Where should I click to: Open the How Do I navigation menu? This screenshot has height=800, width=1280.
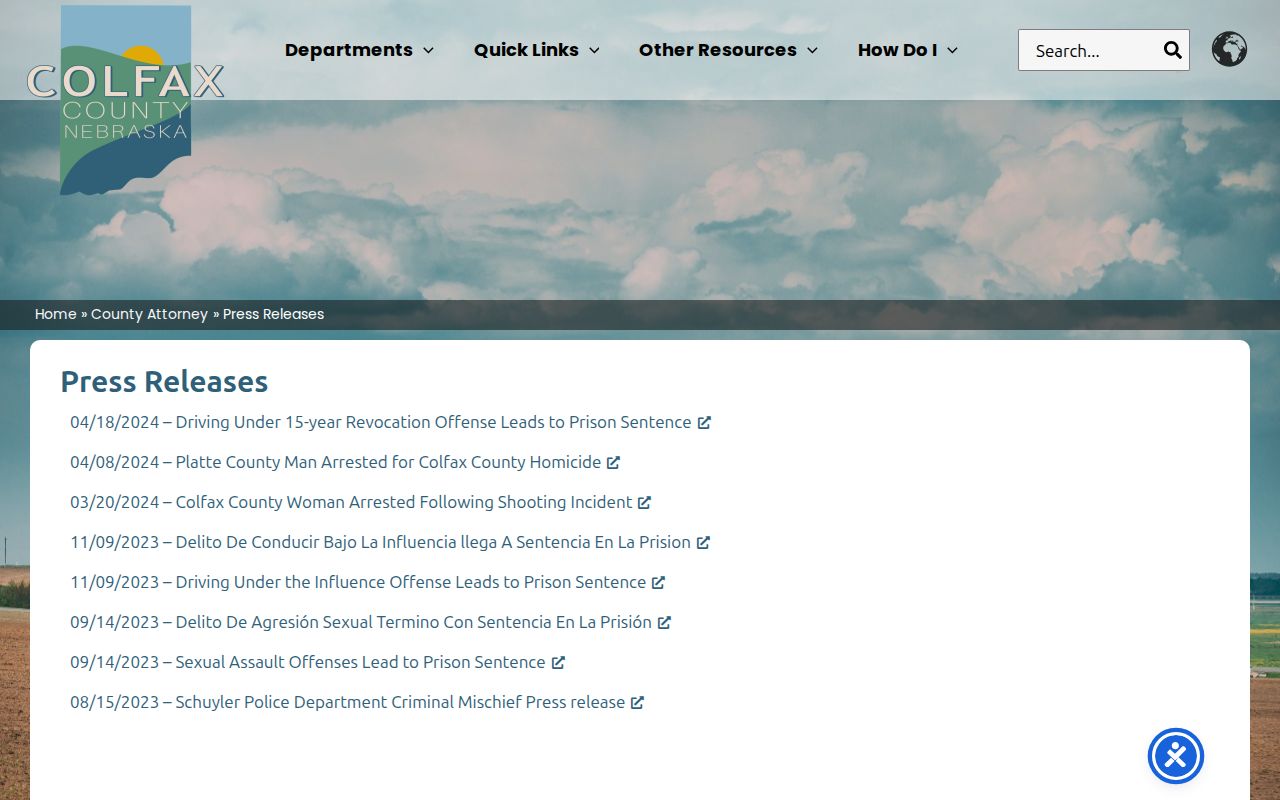coord(908,50)
